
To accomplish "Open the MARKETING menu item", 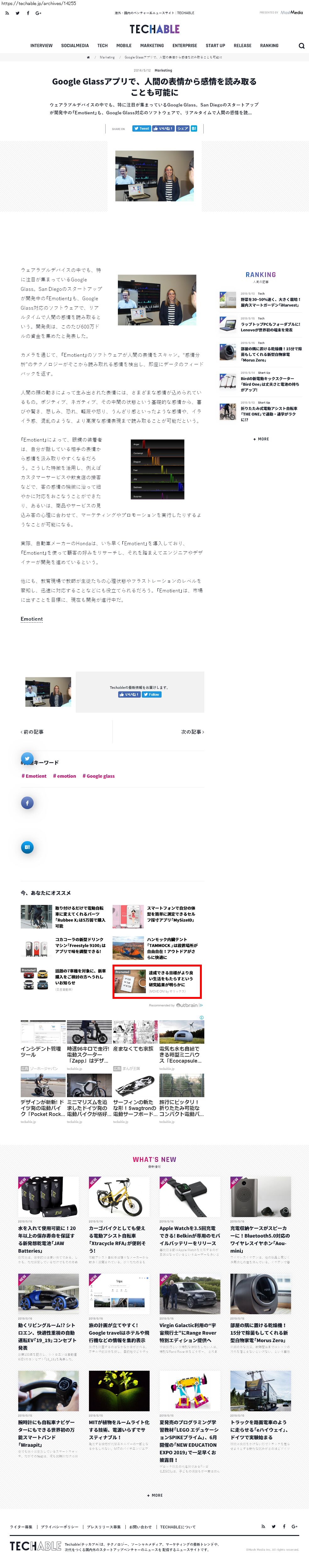I will tap(152, 46).
